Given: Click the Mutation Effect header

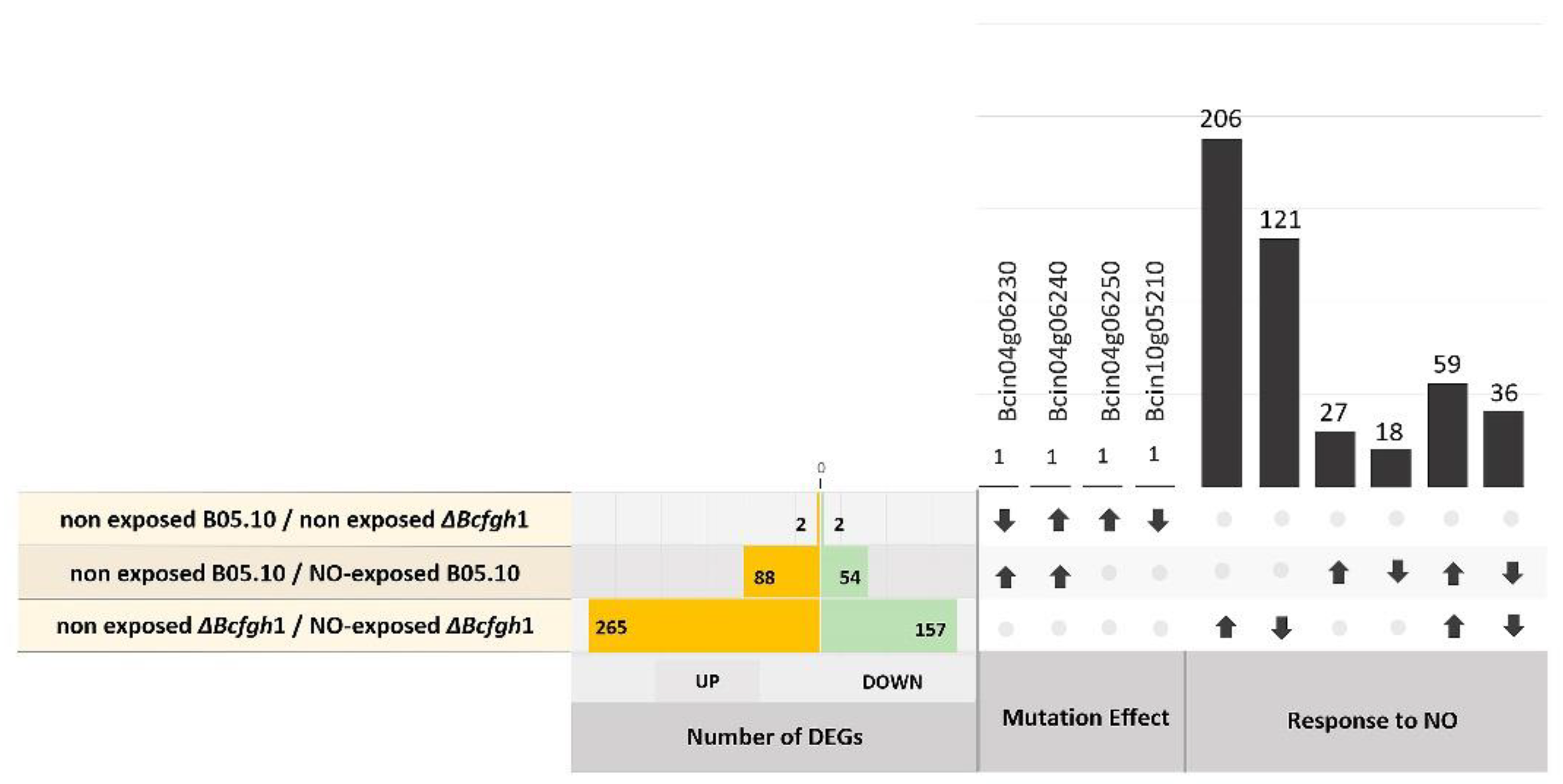Looking at the screenshot, I should pyautogui.click(x=1085, y=718).
